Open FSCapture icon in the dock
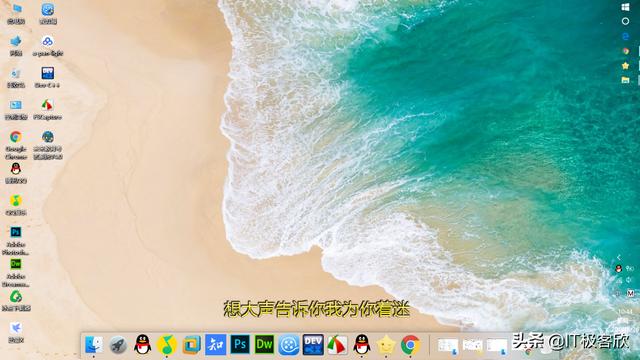The height and width of the screenshot is (360, 640). point(337,345)
